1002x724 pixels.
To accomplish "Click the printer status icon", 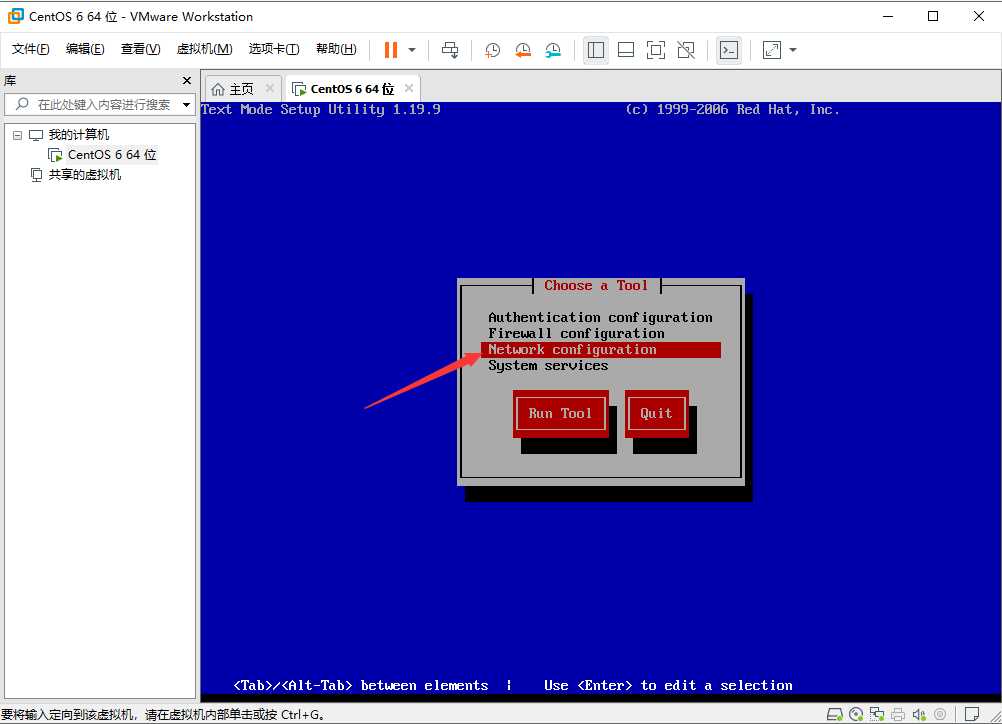I will point(898,714).
